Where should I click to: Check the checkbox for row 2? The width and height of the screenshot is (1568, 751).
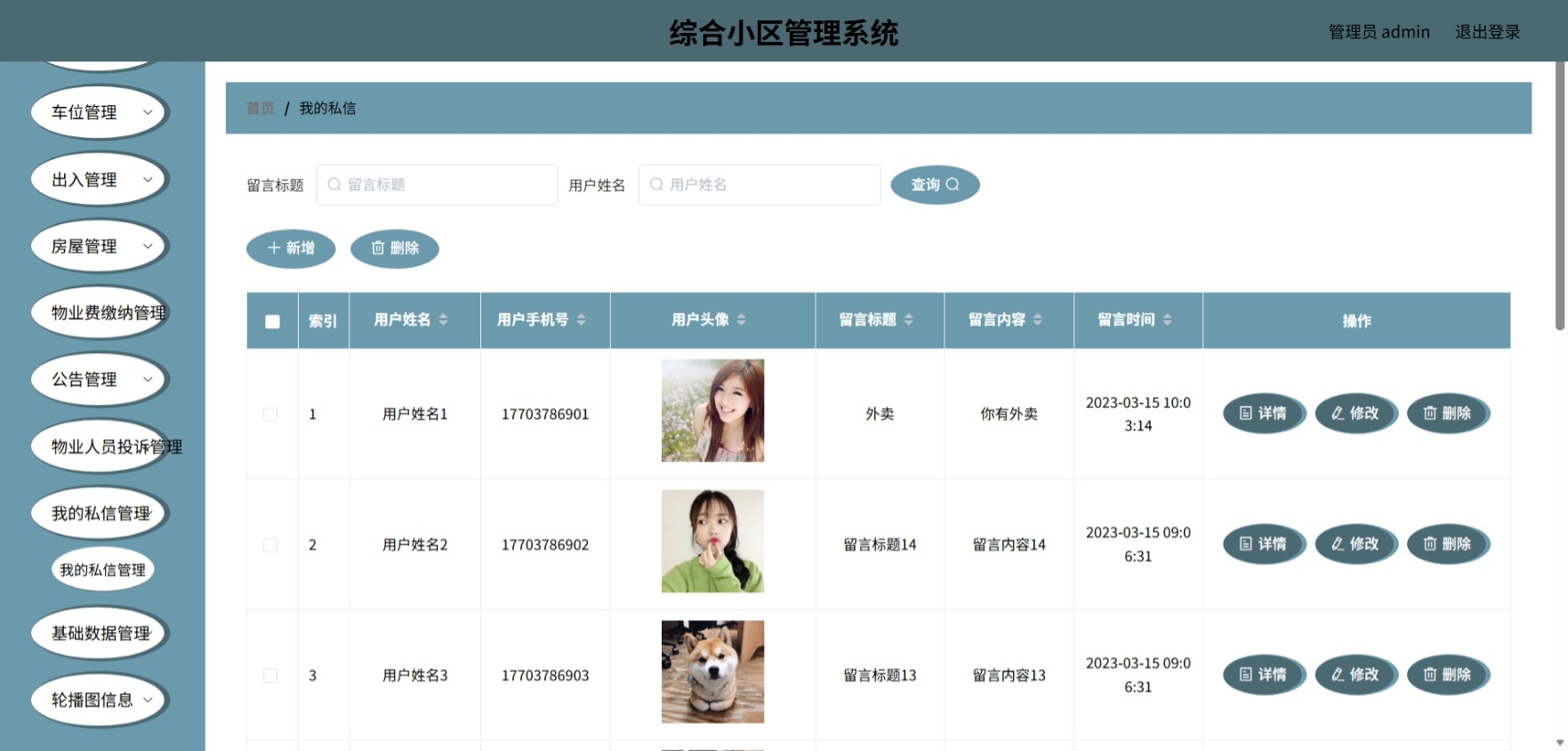270,545
